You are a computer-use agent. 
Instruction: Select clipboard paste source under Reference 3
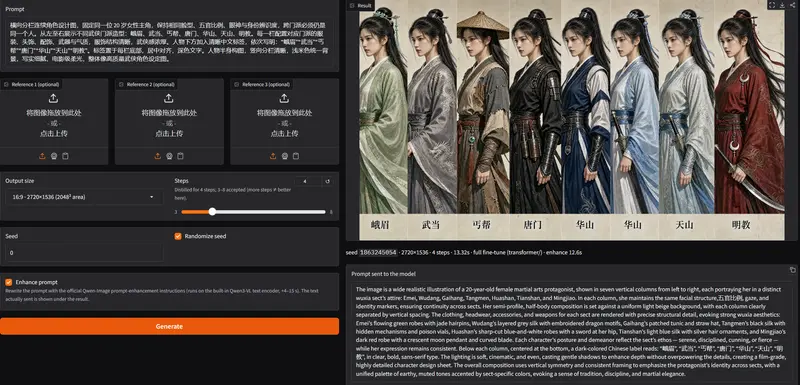(x=296, y=156)
